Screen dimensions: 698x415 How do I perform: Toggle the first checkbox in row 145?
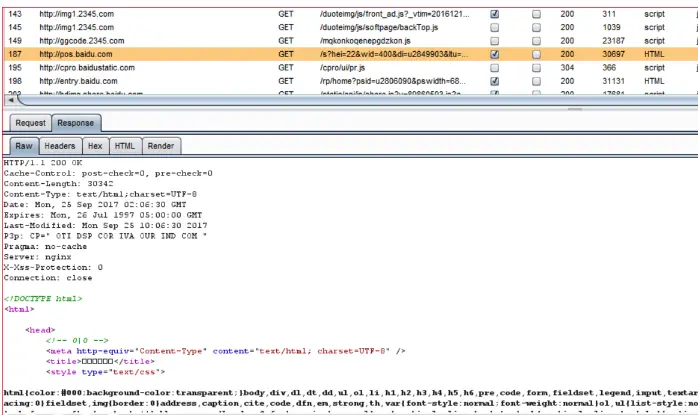tap(495, 28)
